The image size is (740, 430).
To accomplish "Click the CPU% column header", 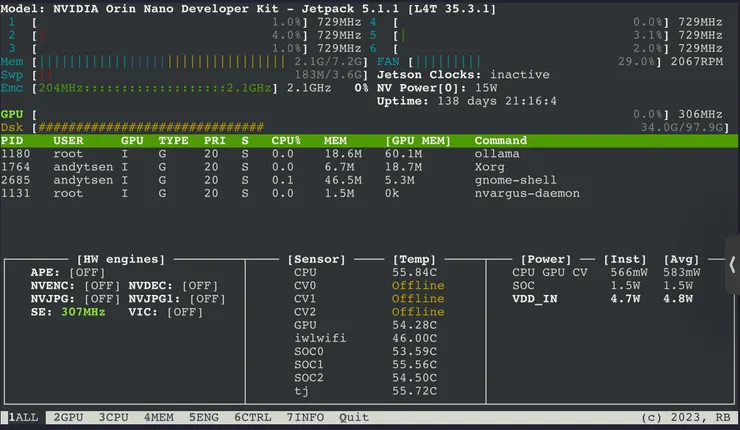I will click(x=286, y=141).
